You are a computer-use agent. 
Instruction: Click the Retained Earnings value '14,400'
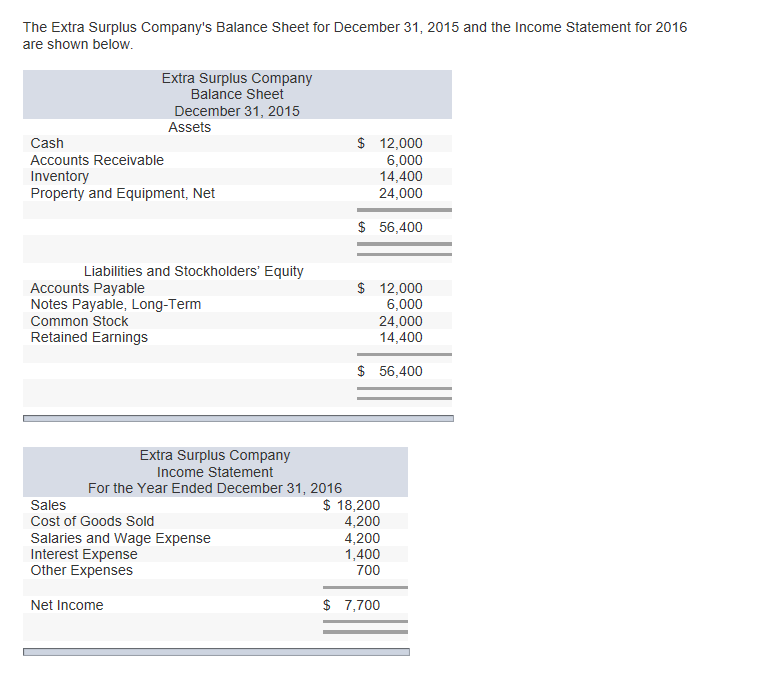401,337
